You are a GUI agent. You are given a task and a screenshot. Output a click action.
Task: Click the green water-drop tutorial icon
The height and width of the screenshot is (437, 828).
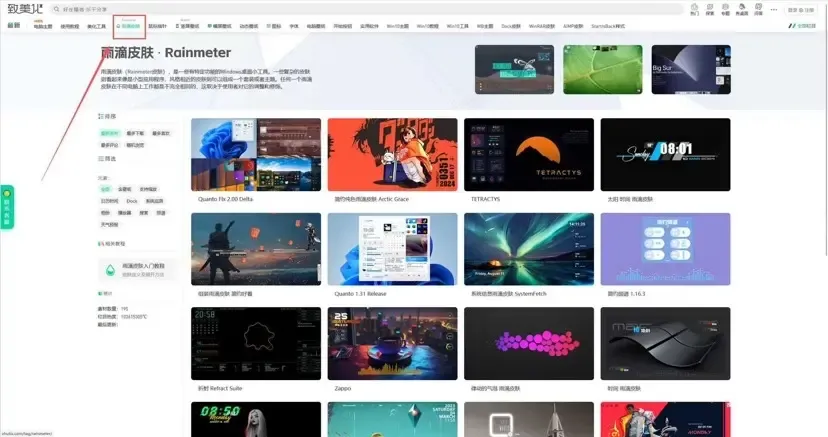point(110,270)
